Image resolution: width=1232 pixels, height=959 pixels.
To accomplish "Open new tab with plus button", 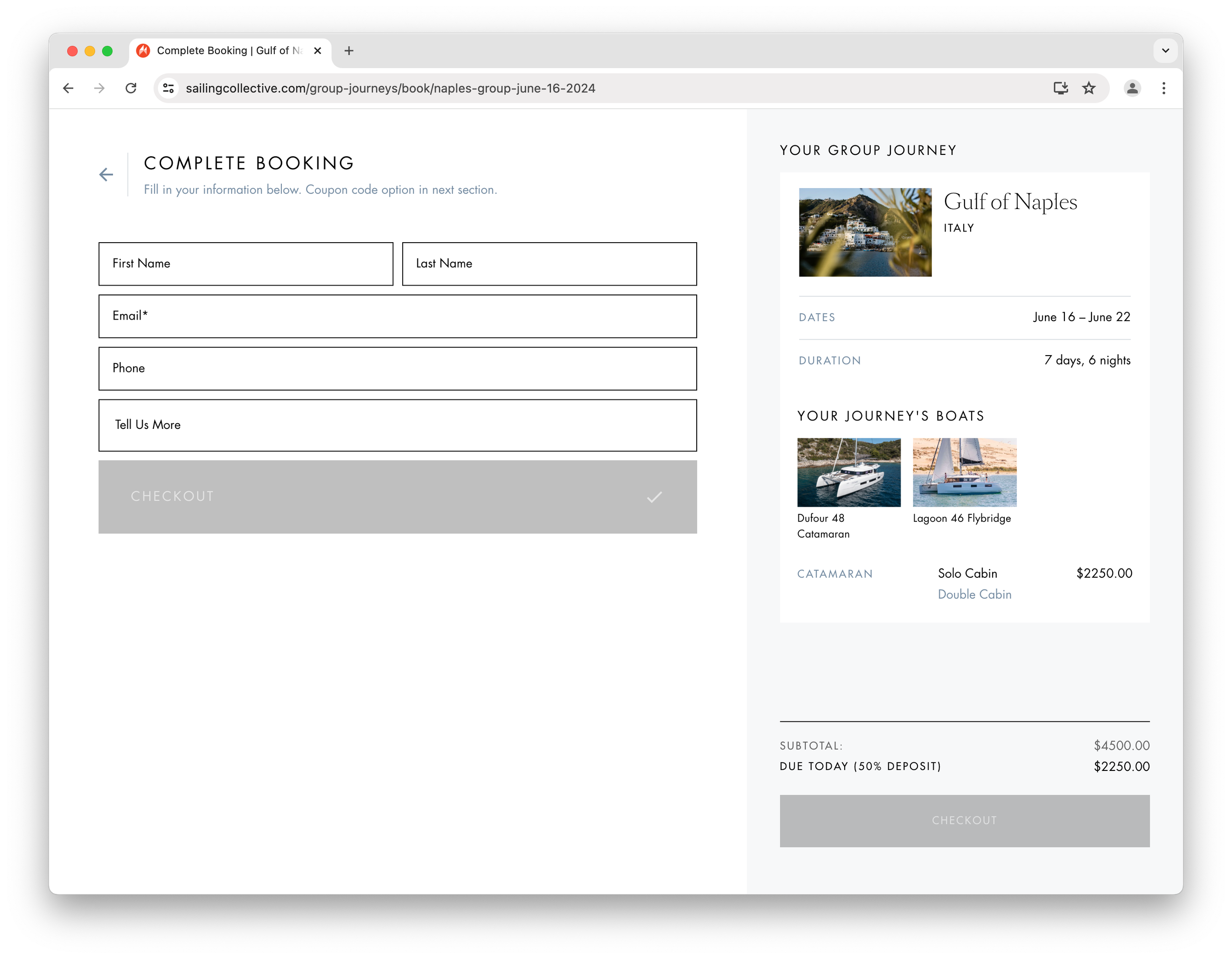I will (349, 51).
